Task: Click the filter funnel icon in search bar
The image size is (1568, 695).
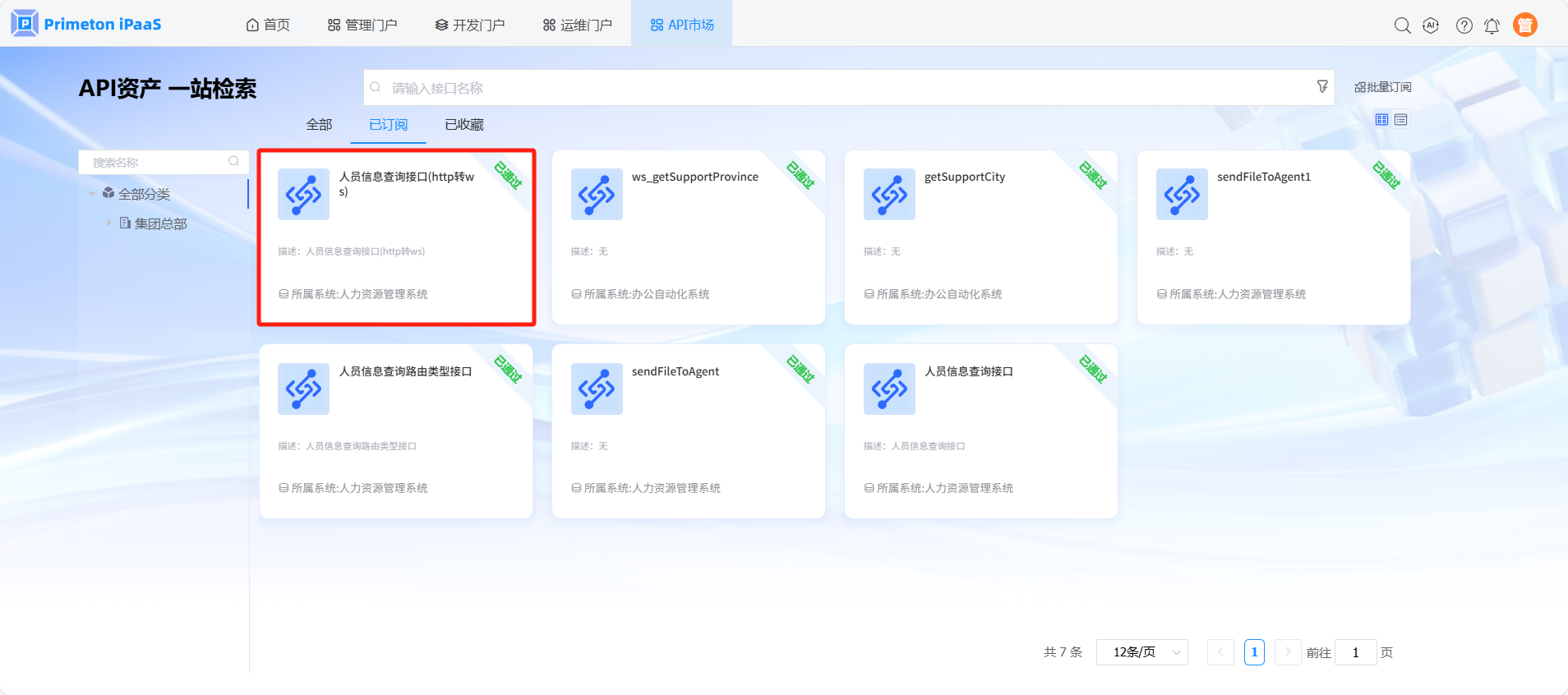Action: click(x=1322, y=86)
